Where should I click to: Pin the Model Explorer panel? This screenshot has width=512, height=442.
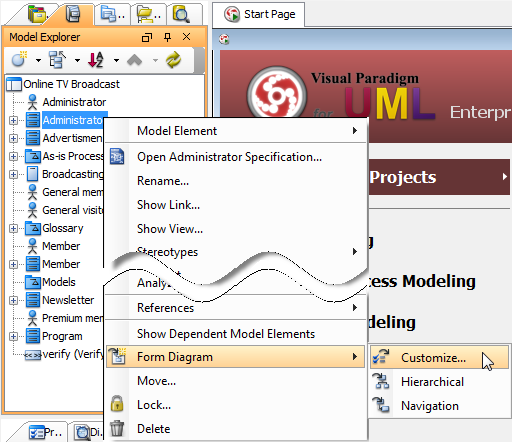(x=167, y=37)
